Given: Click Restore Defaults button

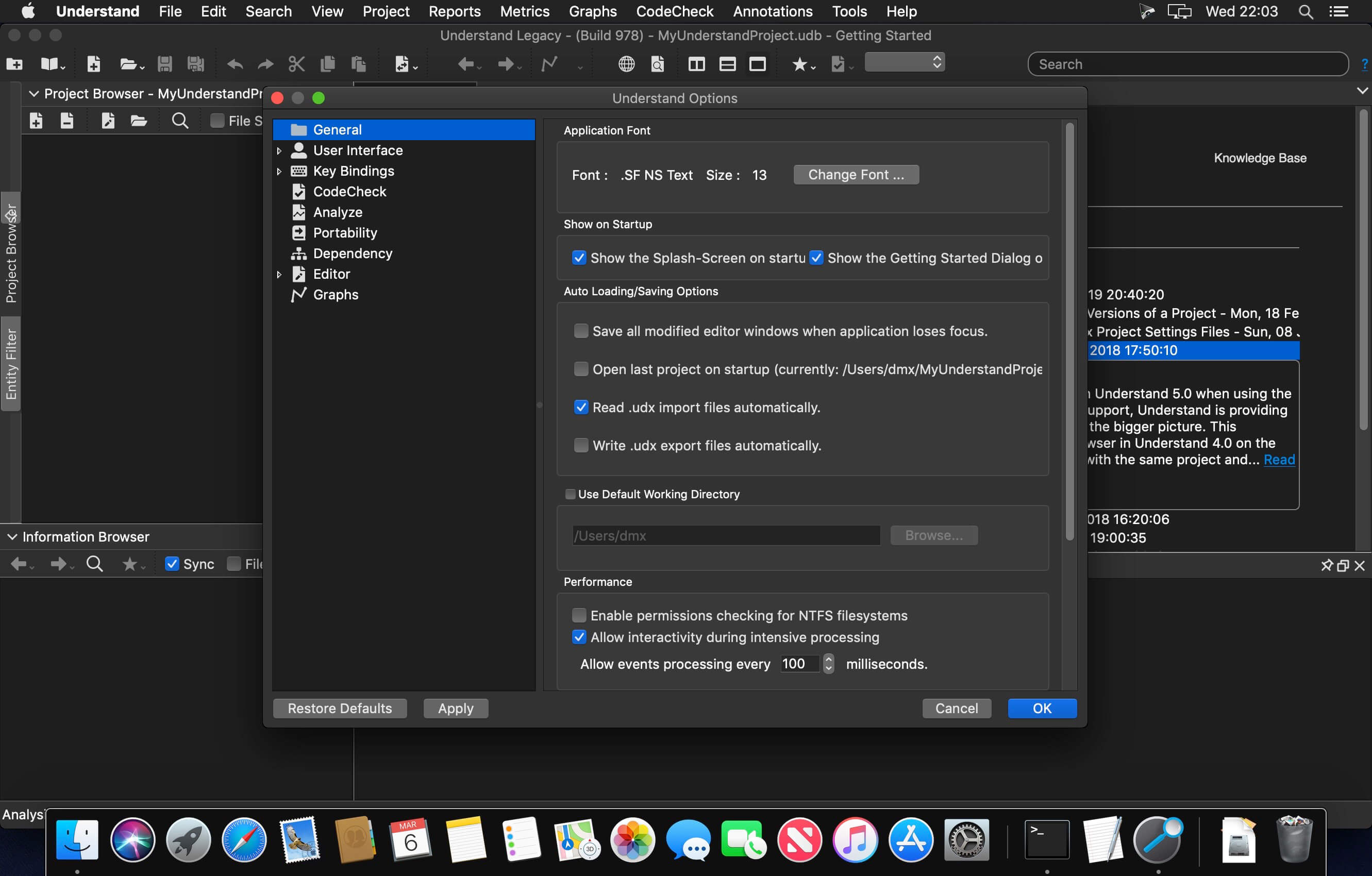Looking at the screenshot, I should point(340,708).
